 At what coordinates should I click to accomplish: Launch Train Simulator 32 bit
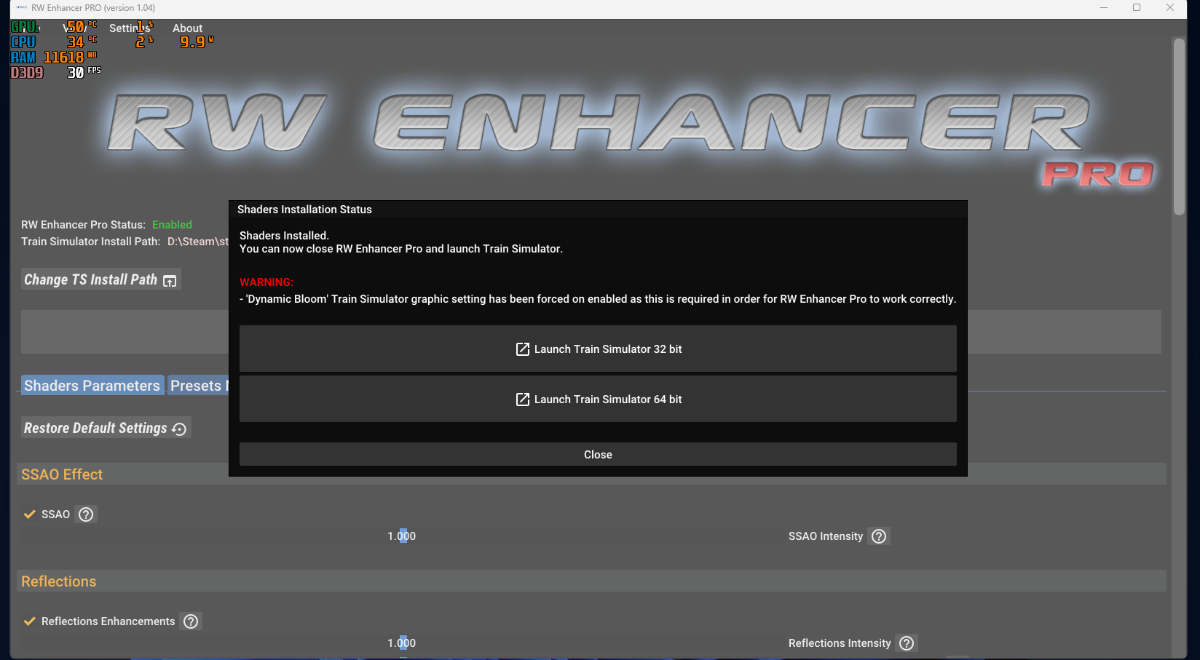[598, 349]
